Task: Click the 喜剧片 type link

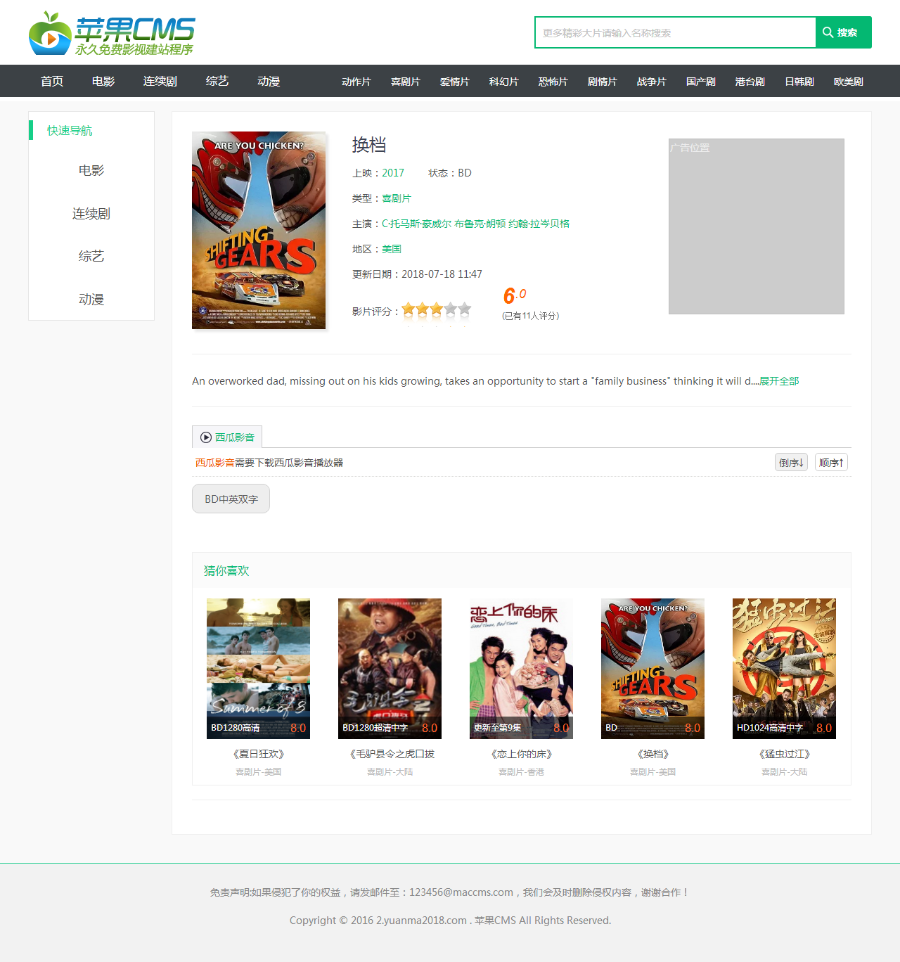Action: coord(396,198)
